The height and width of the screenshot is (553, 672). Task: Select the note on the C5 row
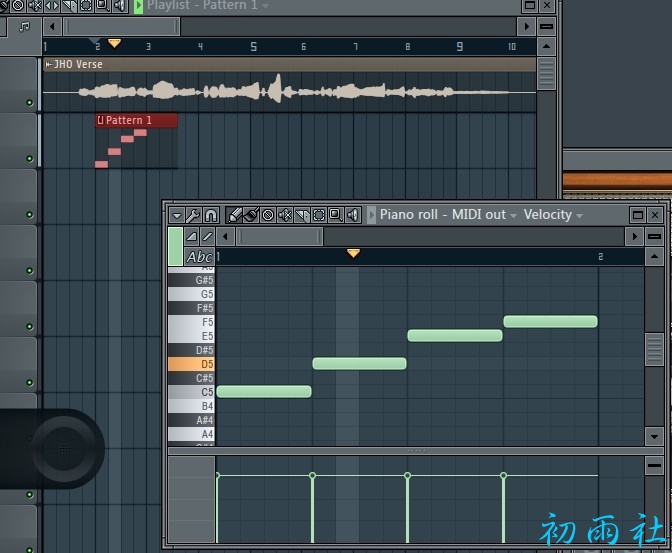[264, 391]
